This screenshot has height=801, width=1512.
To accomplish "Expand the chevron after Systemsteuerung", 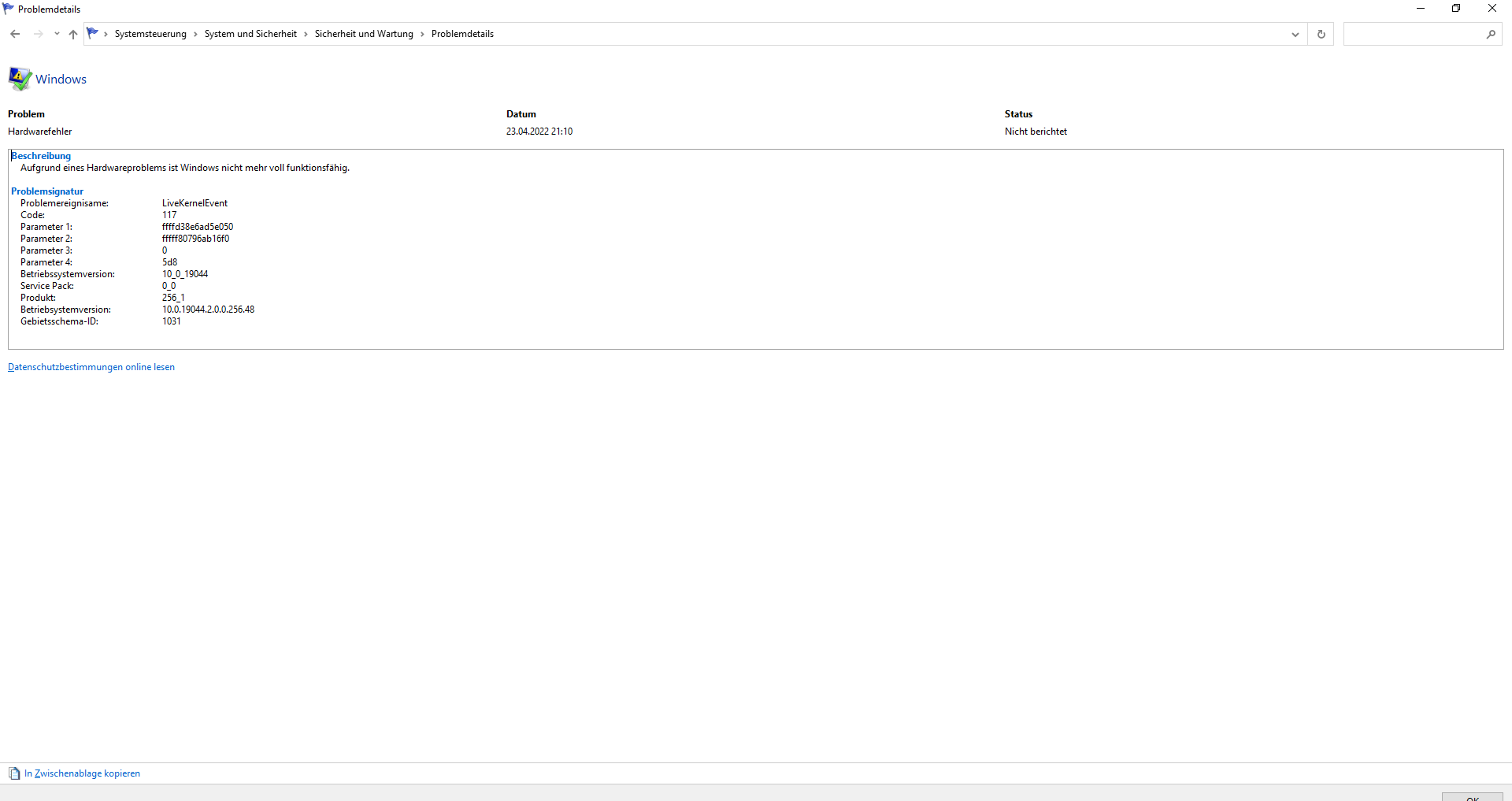I will [195, 34].
